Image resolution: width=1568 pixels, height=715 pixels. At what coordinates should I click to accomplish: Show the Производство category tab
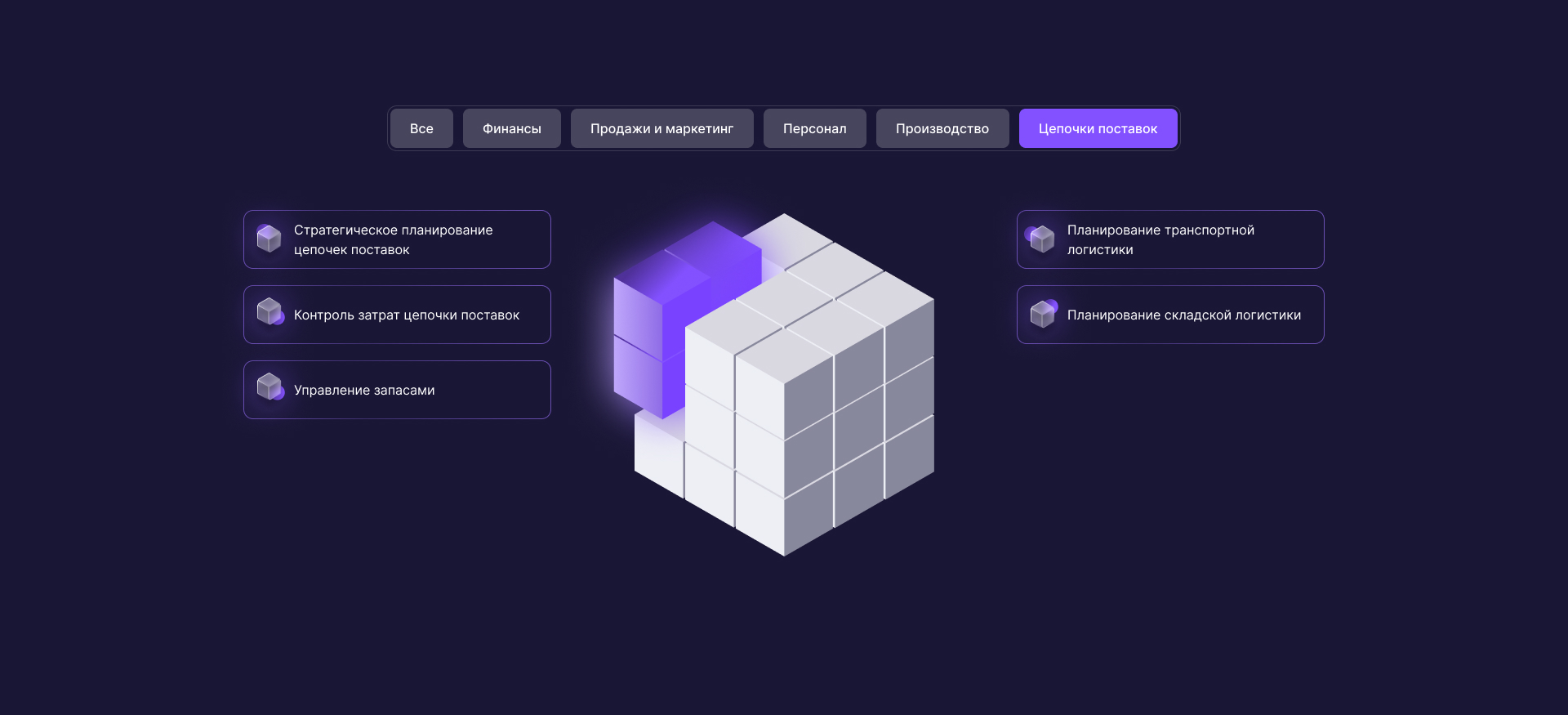(x=942, y=129)
